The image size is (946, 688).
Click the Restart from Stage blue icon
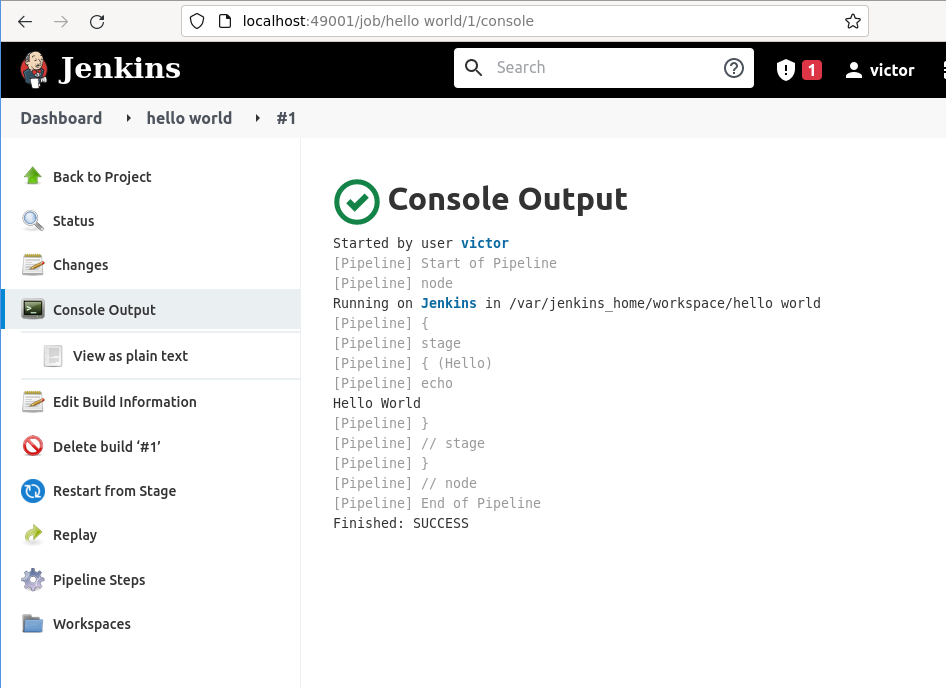33,491
